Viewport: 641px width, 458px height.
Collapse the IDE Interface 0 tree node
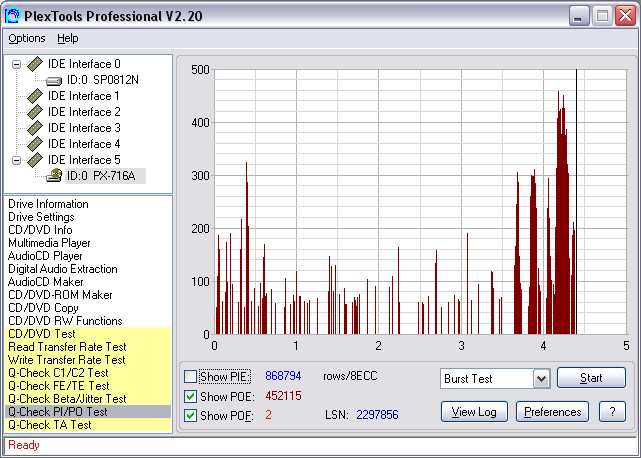(16, 64)
